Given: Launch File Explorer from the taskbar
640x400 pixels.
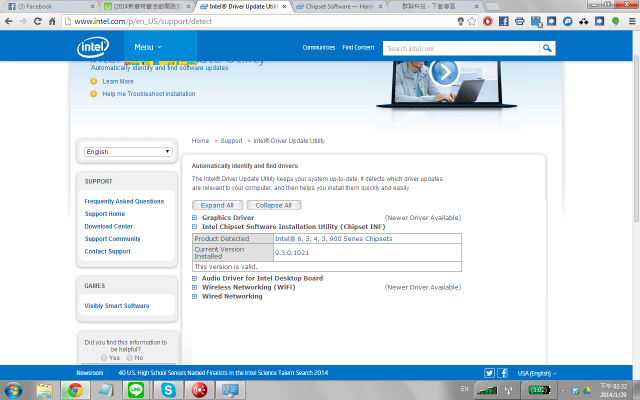Looking at the screenshot, I should 44,390.
